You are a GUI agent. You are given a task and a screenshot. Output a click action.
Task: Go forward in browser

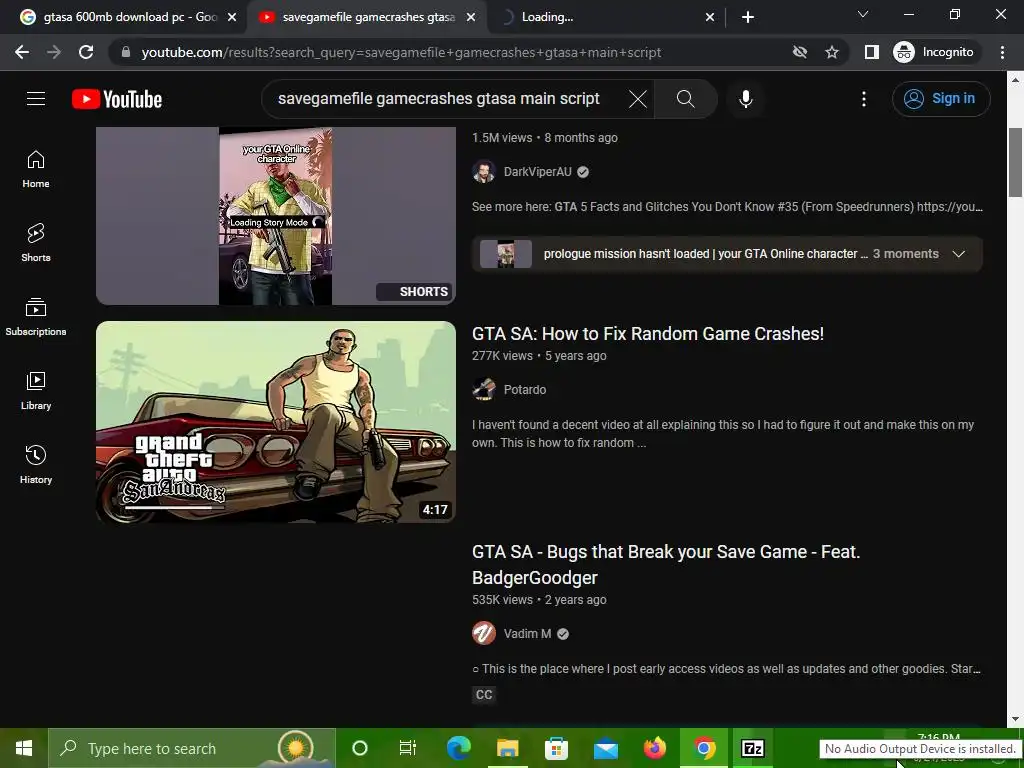click(x=54, y=52)
